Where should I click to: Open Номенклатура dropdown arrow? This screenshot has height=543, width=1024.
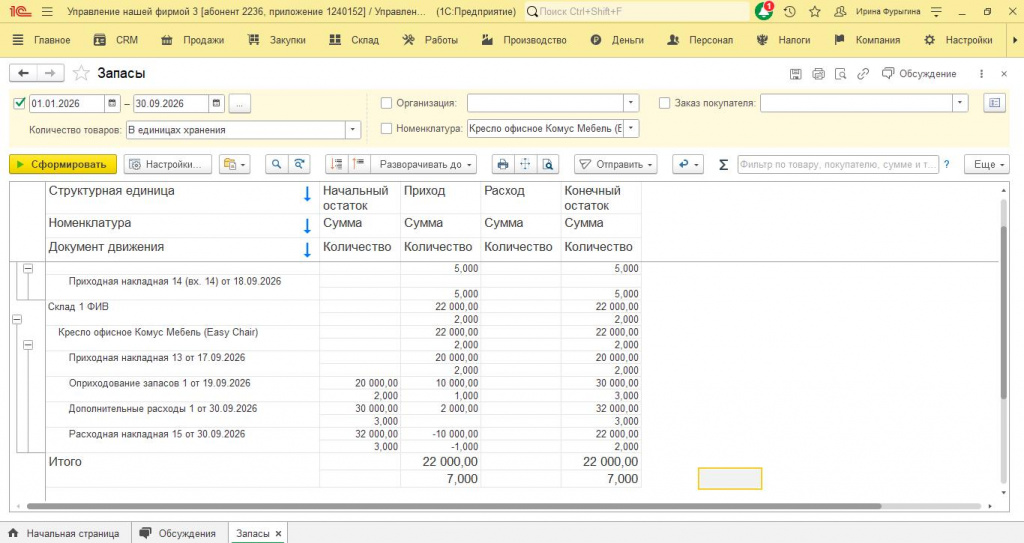click(631, 129)
